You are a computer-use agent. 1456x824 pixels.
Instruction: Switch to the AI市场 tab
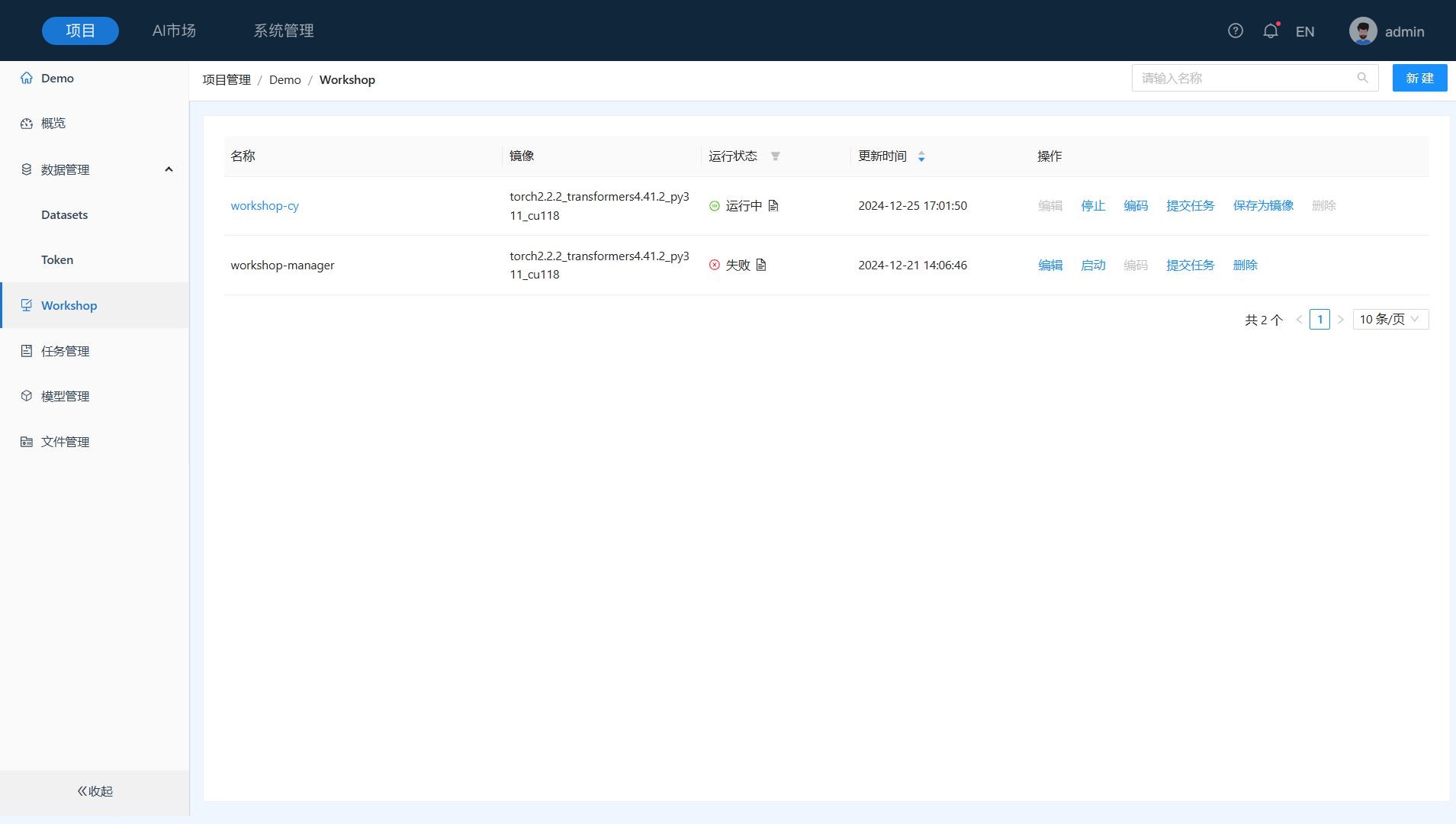[x=174, y=31]
